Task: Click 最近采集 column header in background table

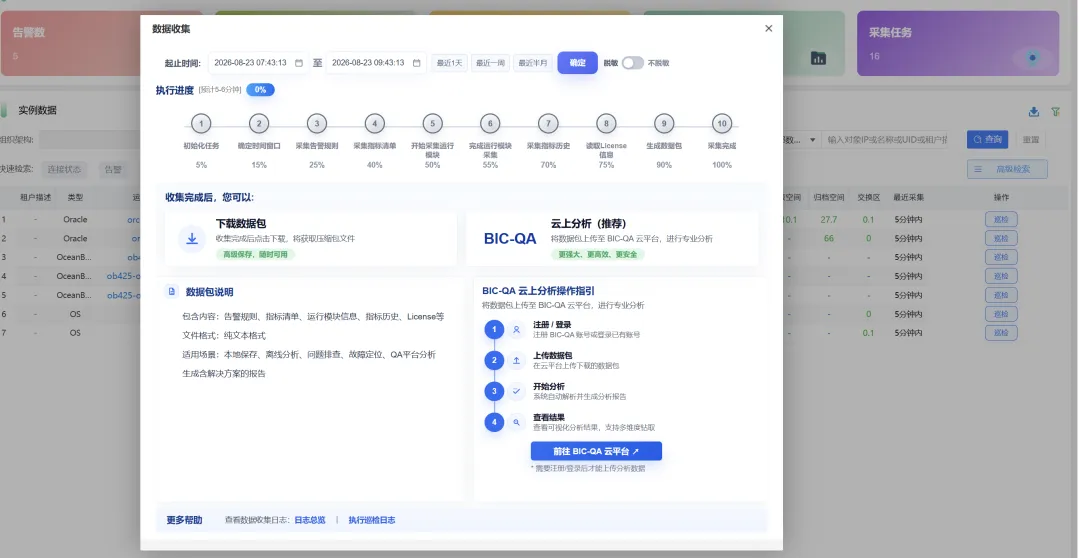Action: 908,197
